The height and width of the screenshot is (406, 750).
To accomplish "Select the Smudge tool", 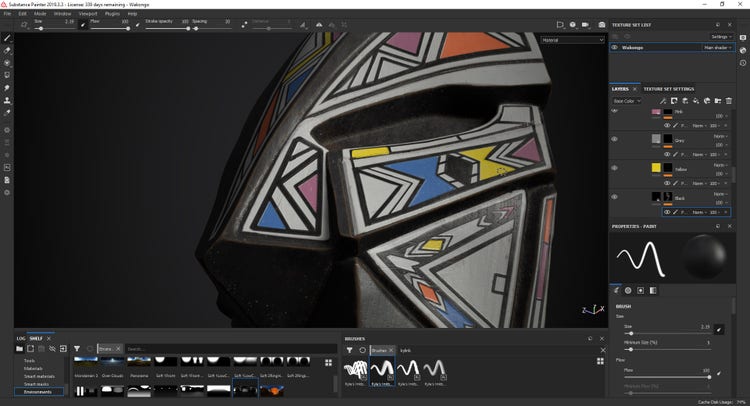I will point(7,88).
